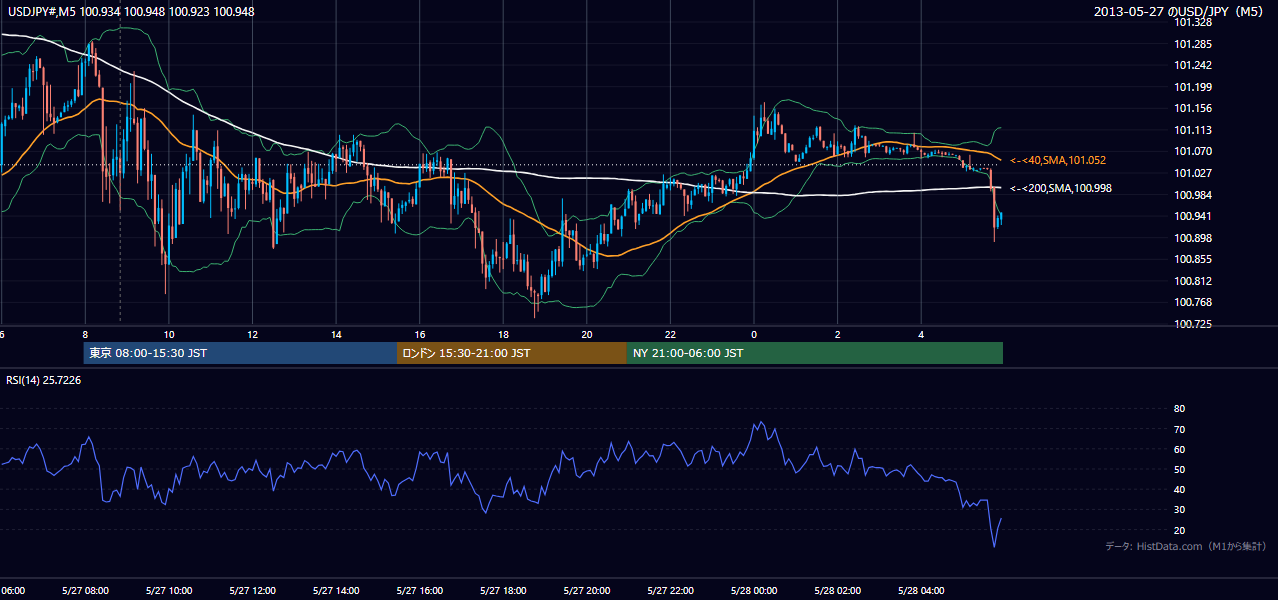This screenshot has width=1278, height=600.
Task: Click the 2013-05-27 USD/JPY (M5) chart title
Action: coord(1180,12)
